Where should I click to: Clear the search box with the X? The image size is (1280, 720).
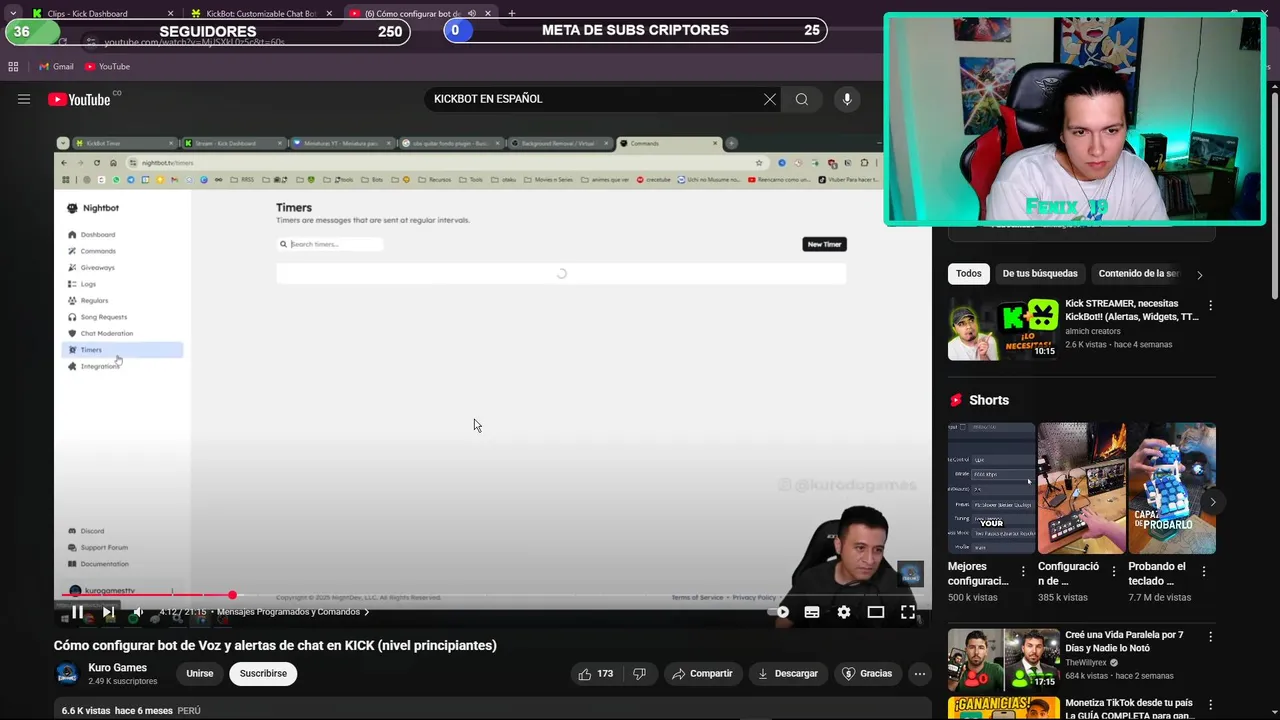point(769,99)
